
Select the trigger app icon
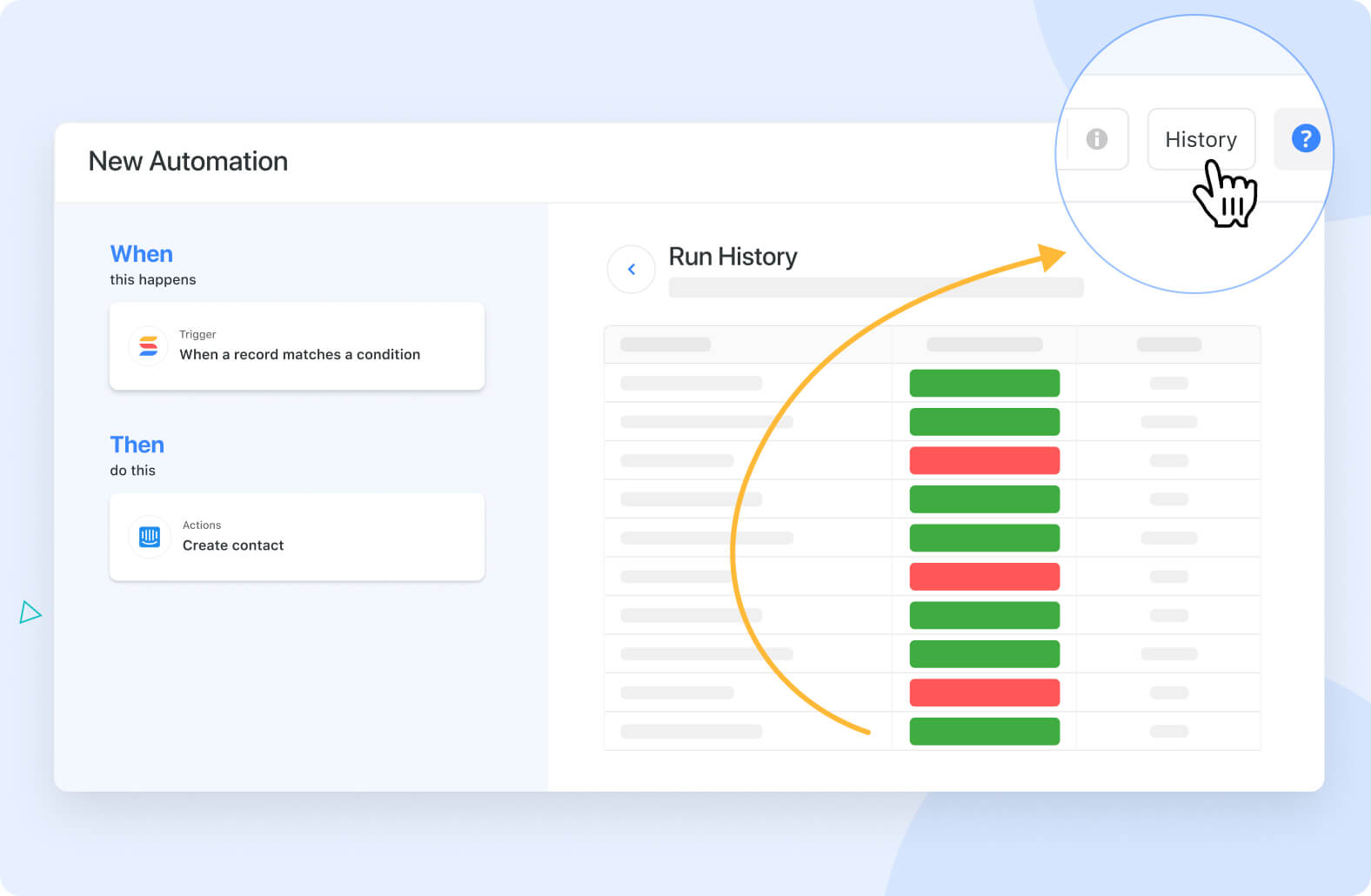point(149,346)
